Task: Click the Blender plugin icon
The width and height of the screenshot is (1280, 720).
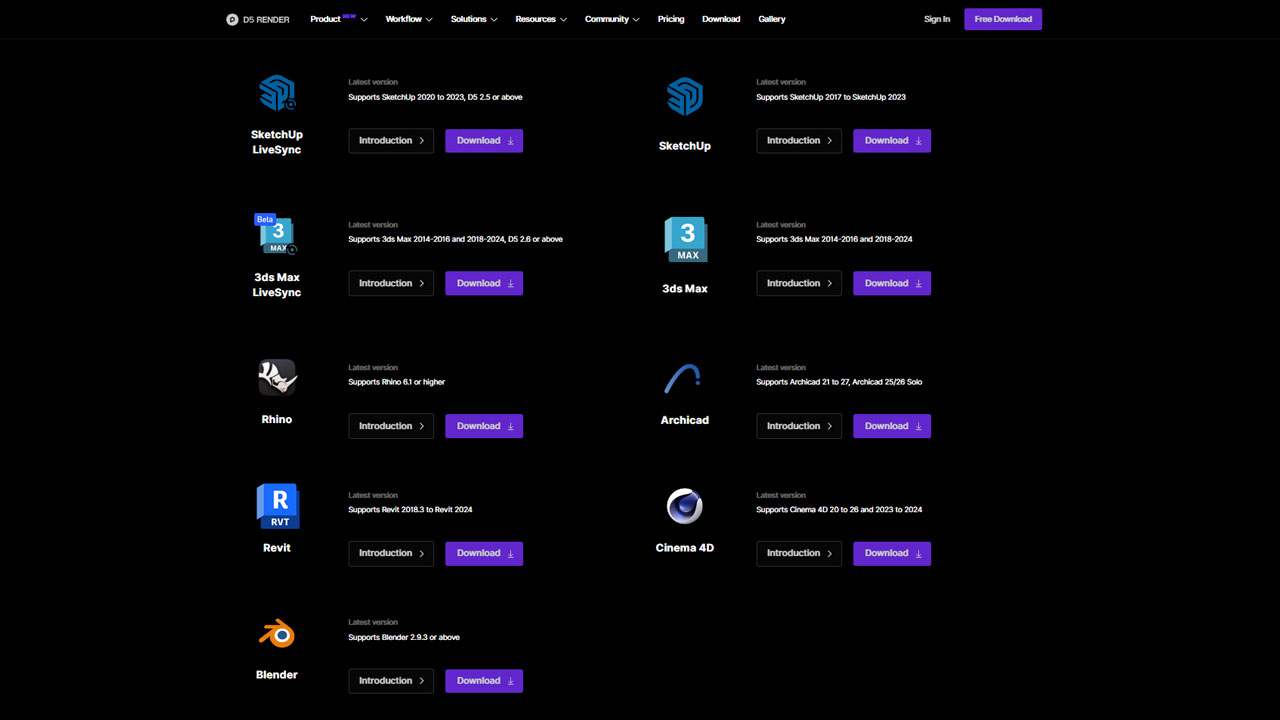Action: point(277,634)
